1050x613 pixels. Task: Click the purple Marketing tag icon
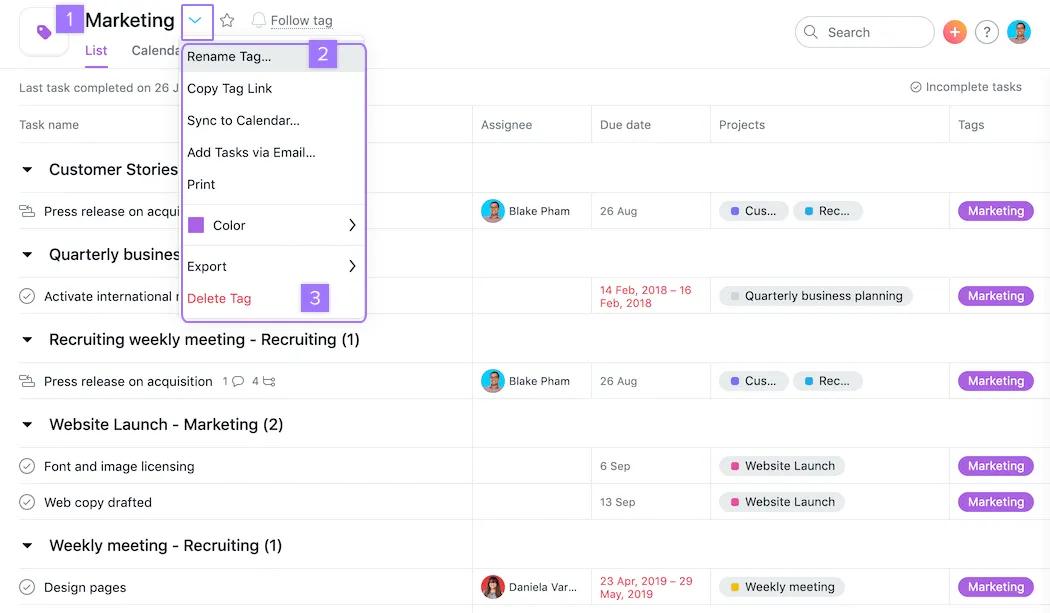coord(44,32)
